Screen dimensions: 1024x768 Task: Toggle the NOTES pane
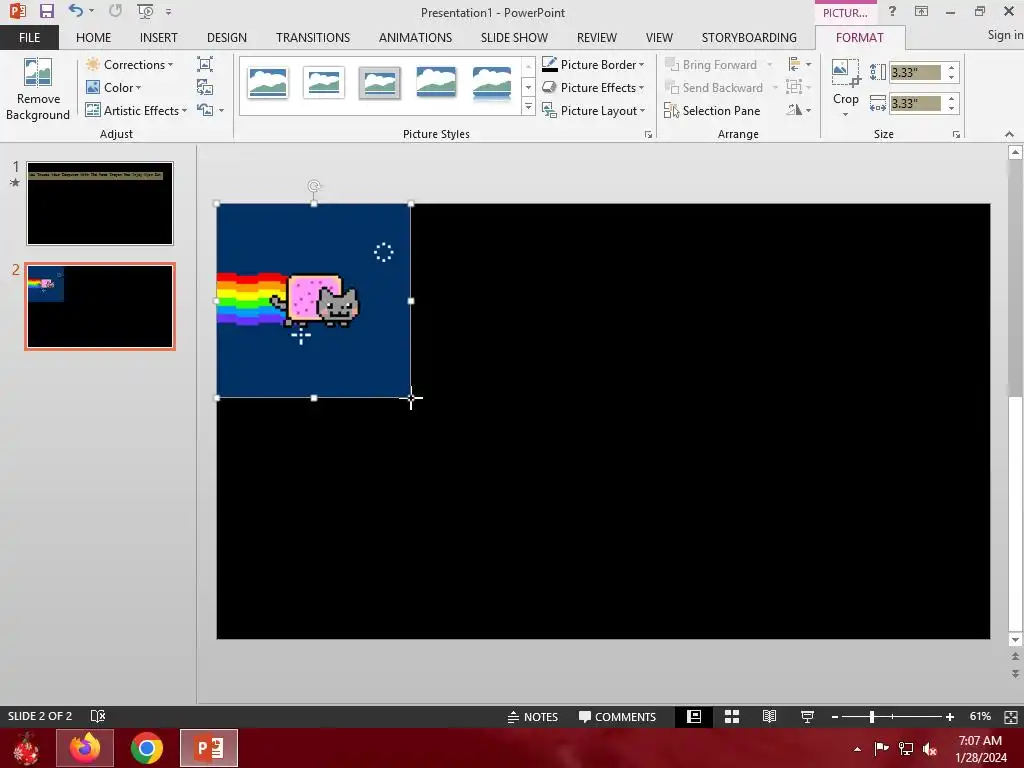click(533, 716)
